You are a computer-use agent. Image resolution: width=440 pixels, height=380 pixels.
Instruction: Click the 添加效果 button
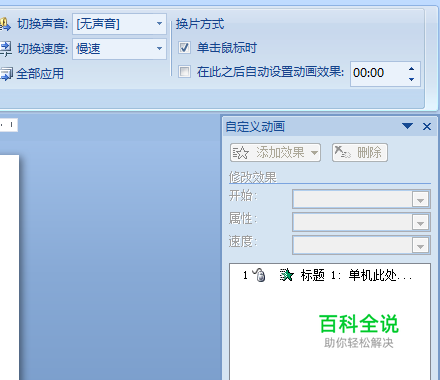(x=275, y=153)
